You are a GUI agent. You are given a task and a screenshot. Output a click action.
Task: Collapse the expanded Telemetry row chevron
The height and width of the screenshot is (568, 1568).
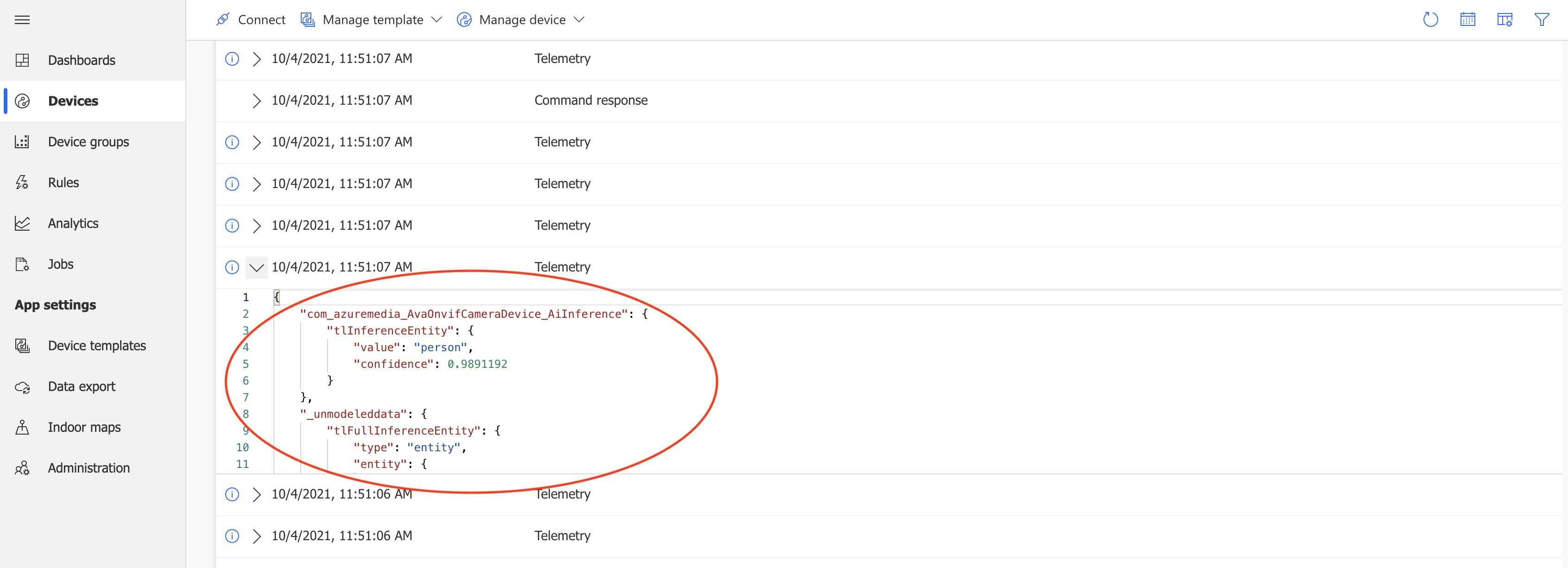coord(256,267)
